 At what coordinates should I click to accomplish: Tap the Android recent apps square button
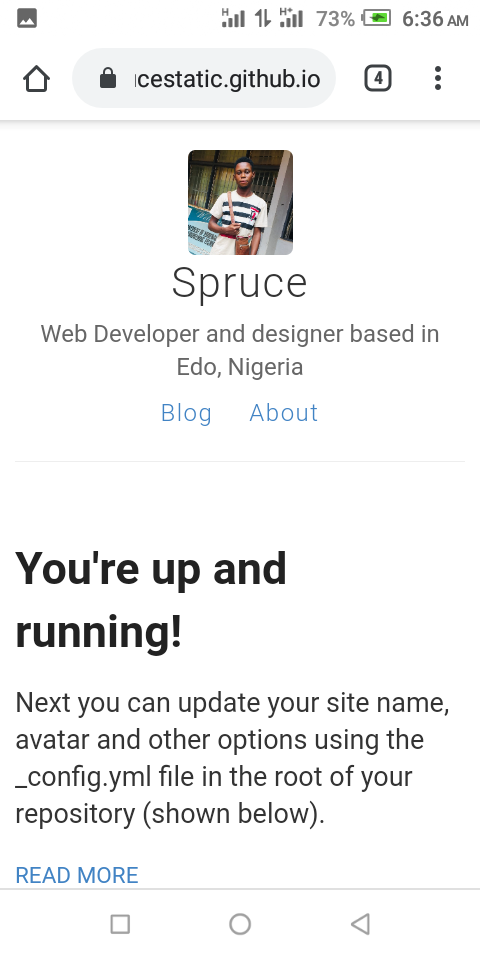120,924
